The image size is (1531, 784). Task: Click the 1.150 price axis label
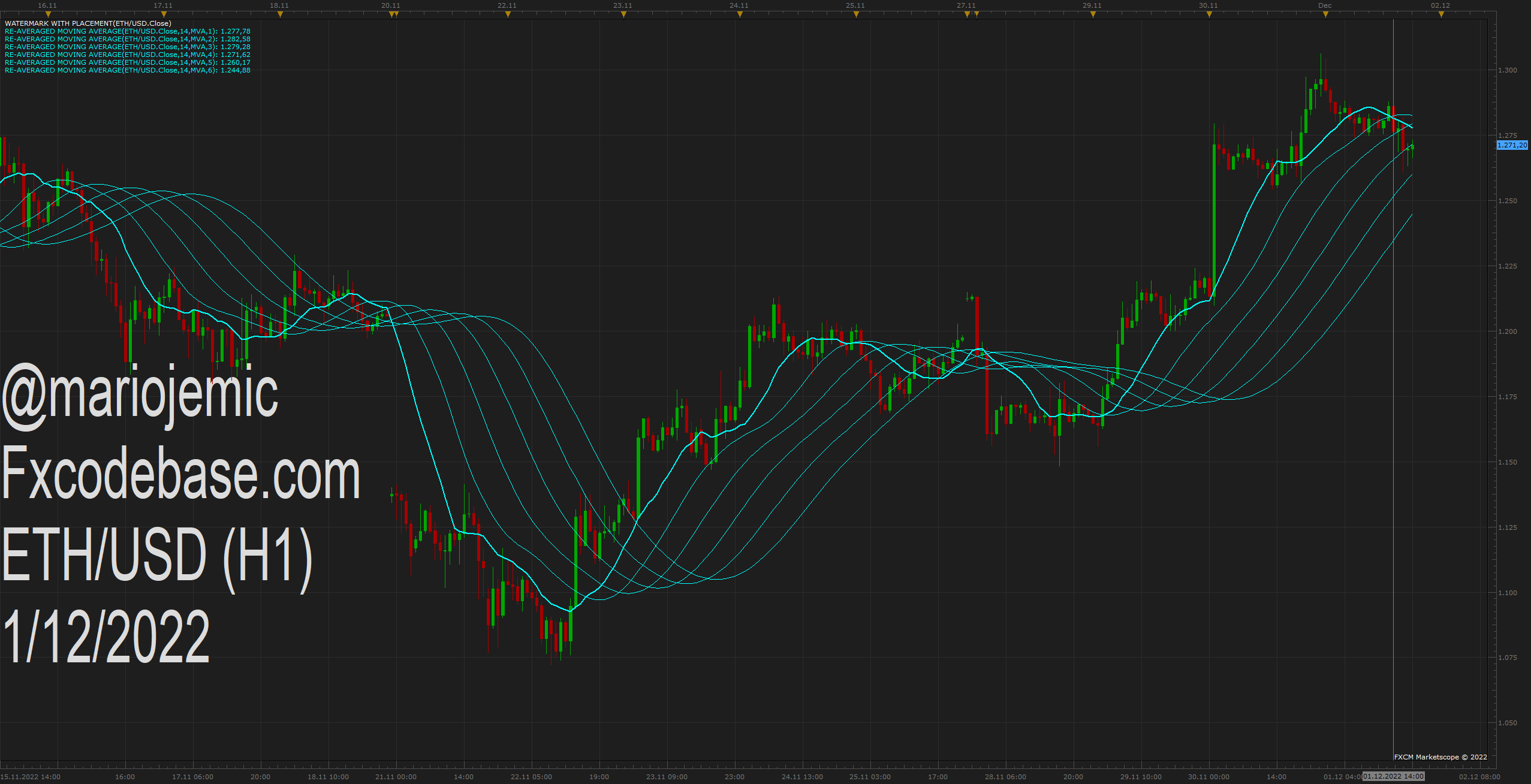[x=1508, y=462]
